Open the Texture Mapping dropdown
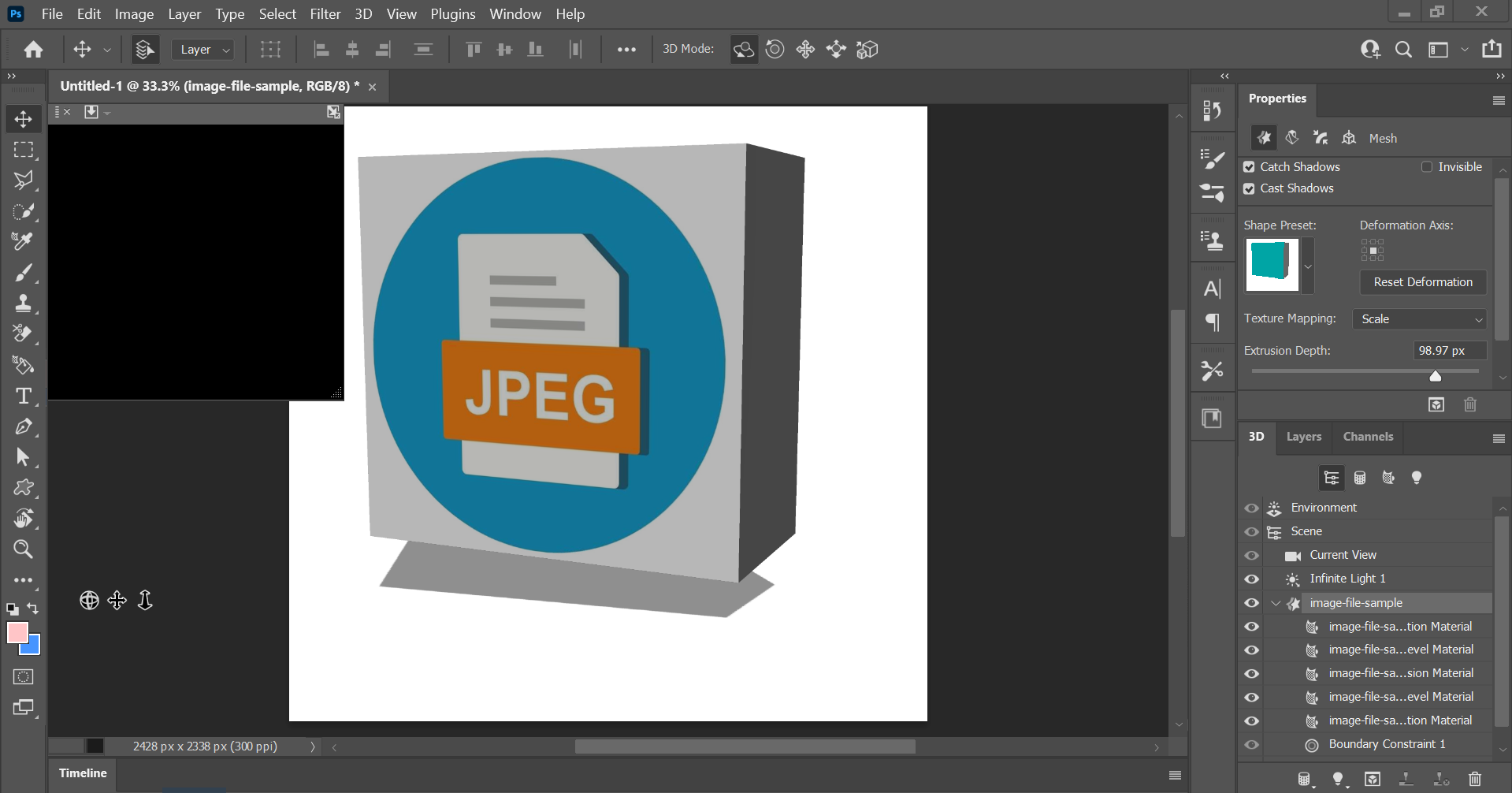 pyautogui.click(x=1421, y=319)
